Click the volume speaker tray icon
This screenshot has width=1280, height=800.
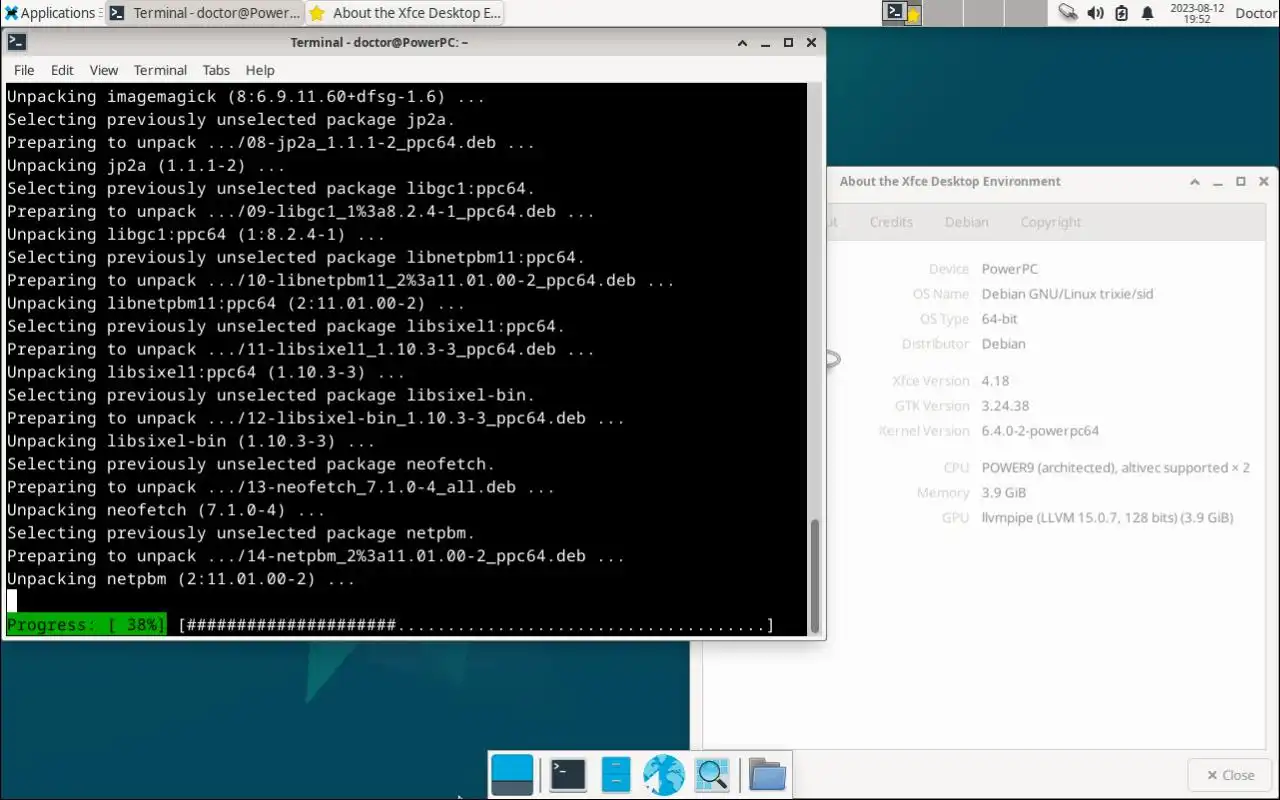[x=1095, y=13]
